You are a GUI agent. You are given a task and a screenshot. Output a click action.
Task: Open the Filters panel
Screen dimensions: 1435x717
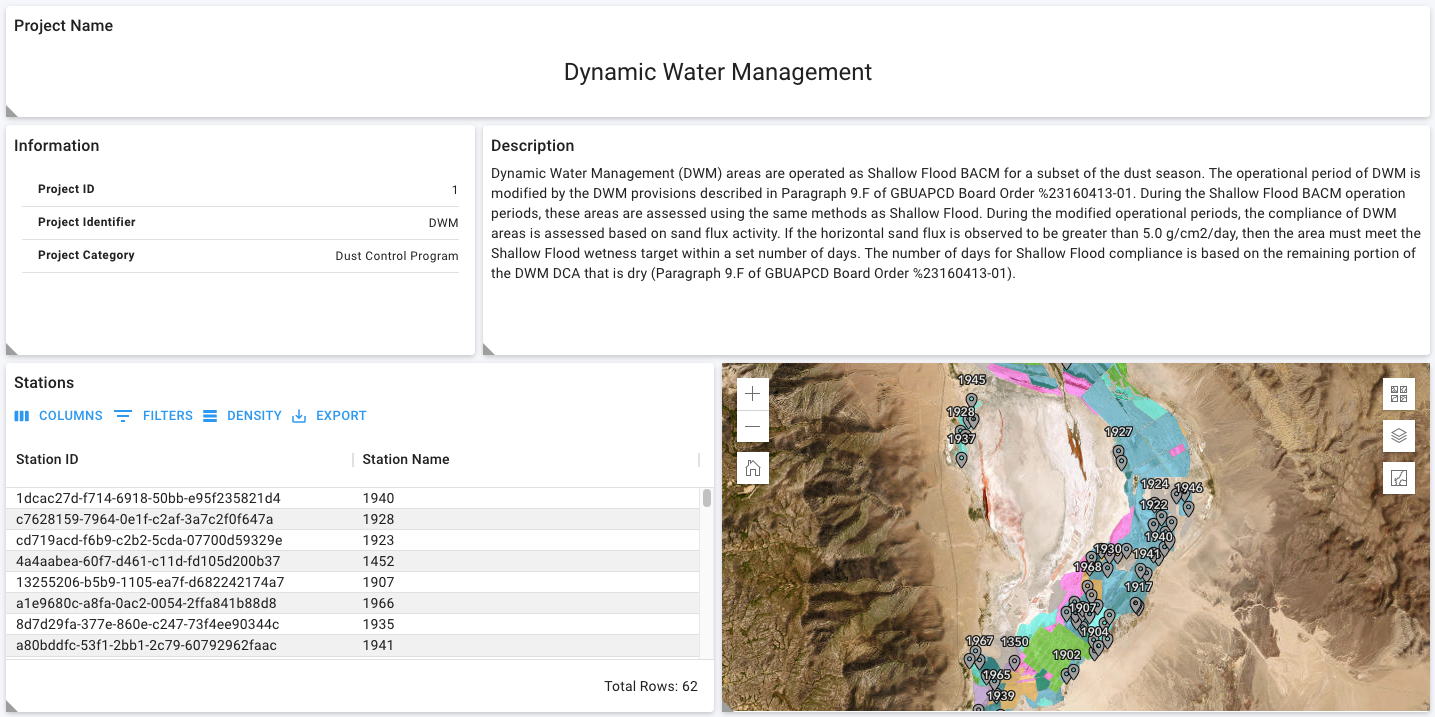(x=153, y=416)
